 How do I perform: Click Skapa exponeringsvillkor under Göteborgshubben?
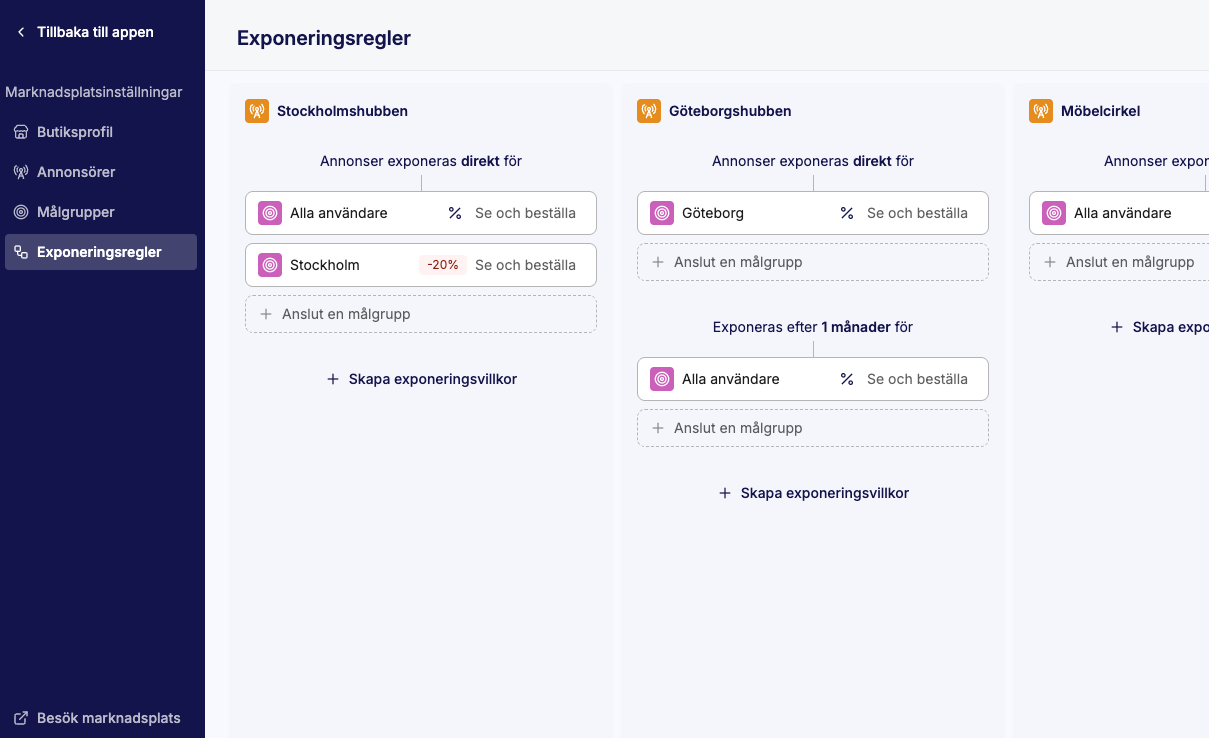pyautogui.click(x=813, y=493)
